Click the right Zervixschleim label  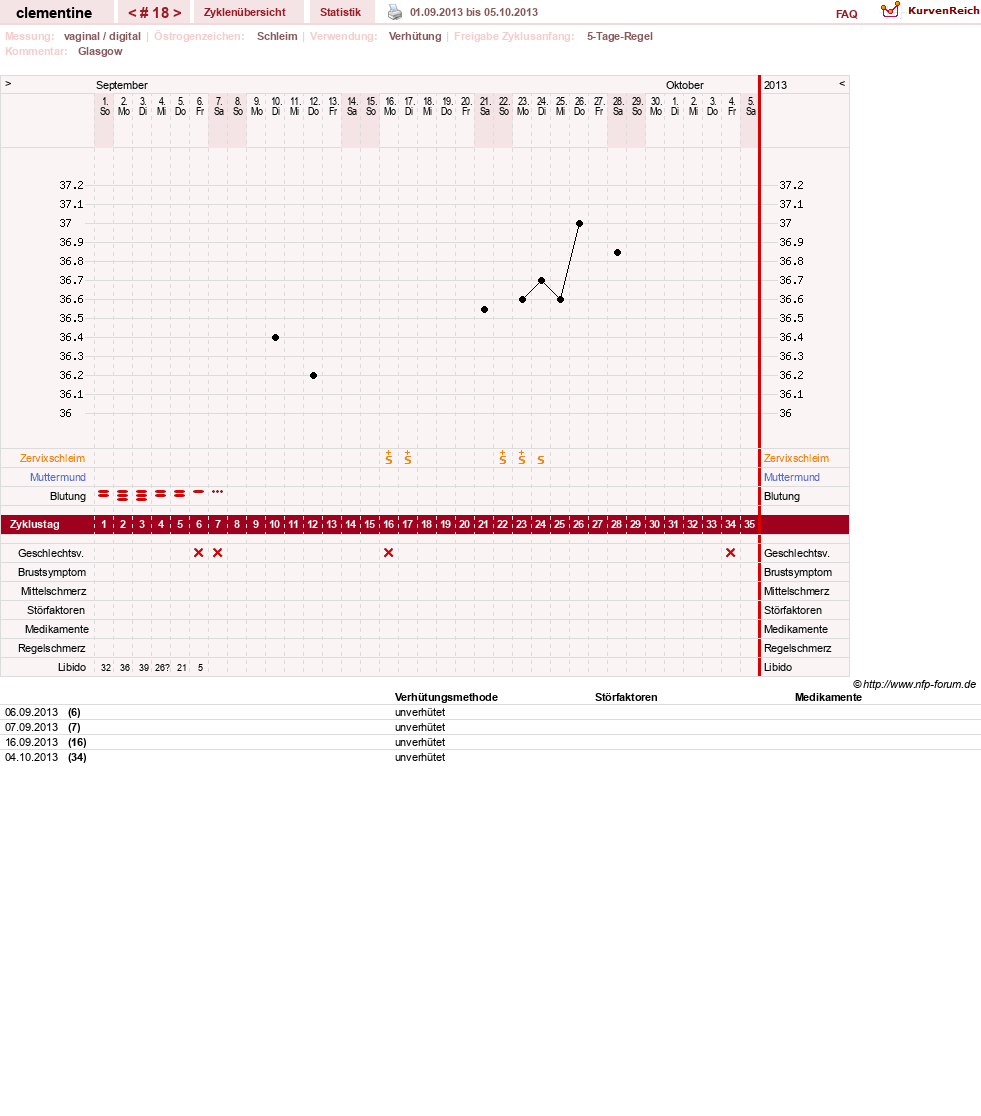pos(797,458)
